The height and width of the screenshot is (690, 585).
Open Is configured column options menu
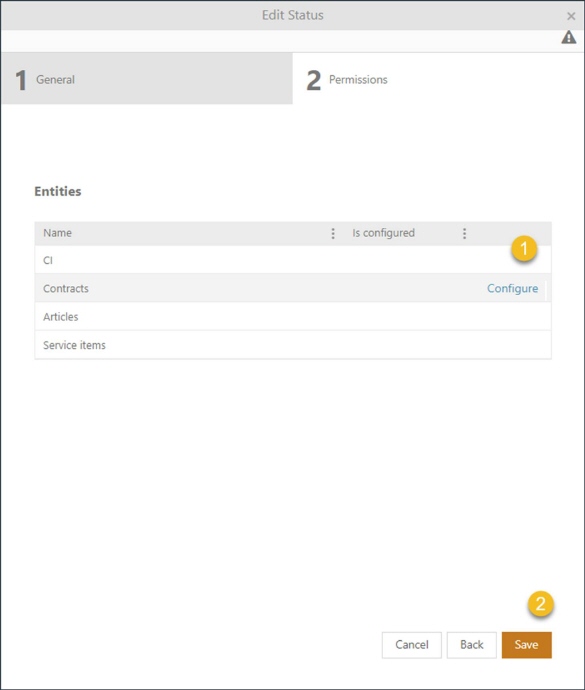[x=464, y=233]
